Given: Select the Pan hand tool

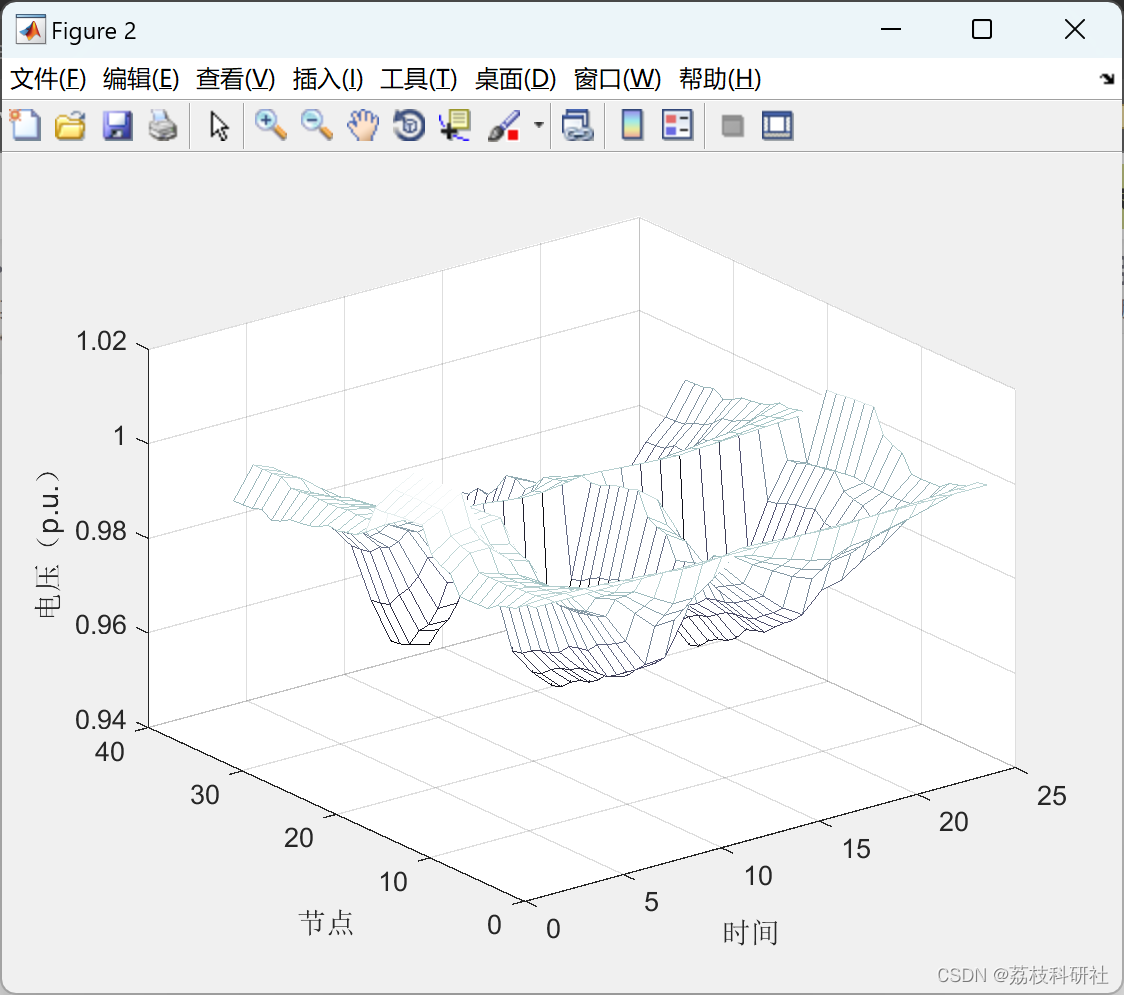Looking at the screenshot, I should [x=363, y=125].
